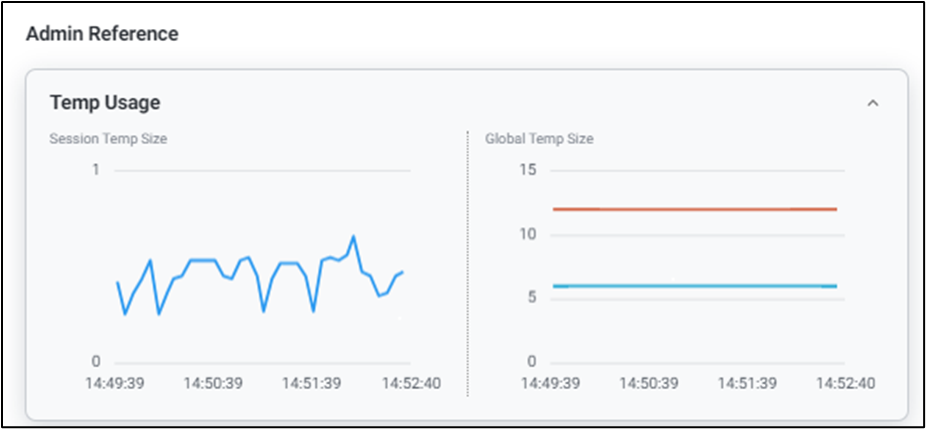This screenshot has width=926, height=429.
Task: Select the Global Temp Size chart label
Action: coord(539,139)
